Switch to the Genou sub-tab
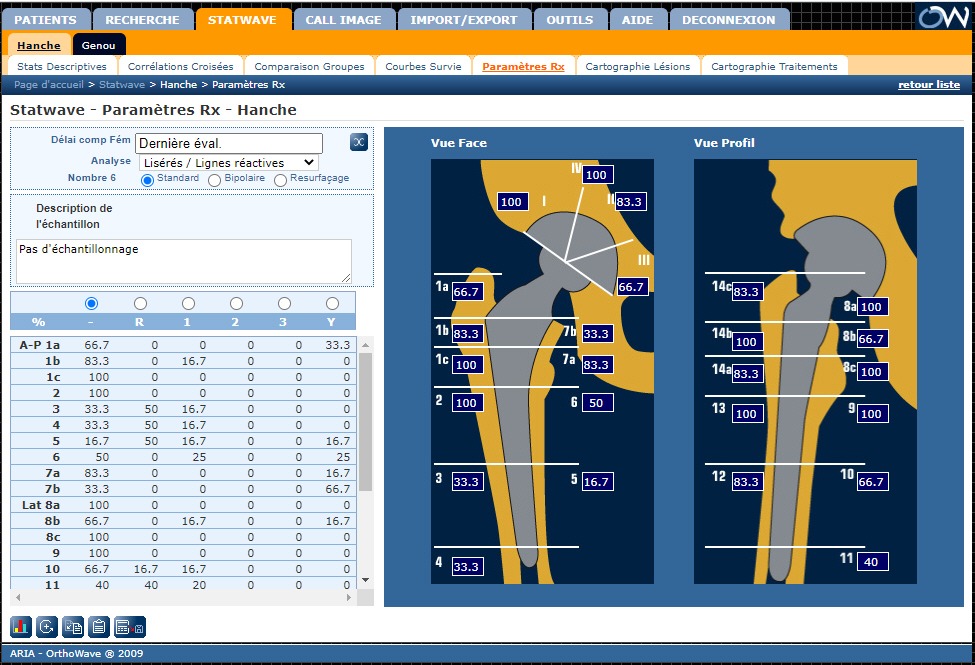 click(99, 45)
